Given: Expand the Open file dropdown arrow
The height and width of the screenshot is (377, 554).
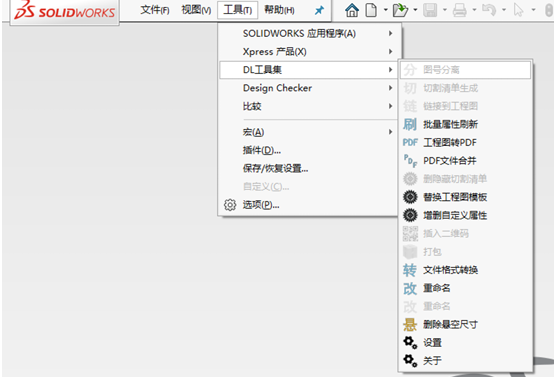Looking at the screenshot, I should (415, 10).
